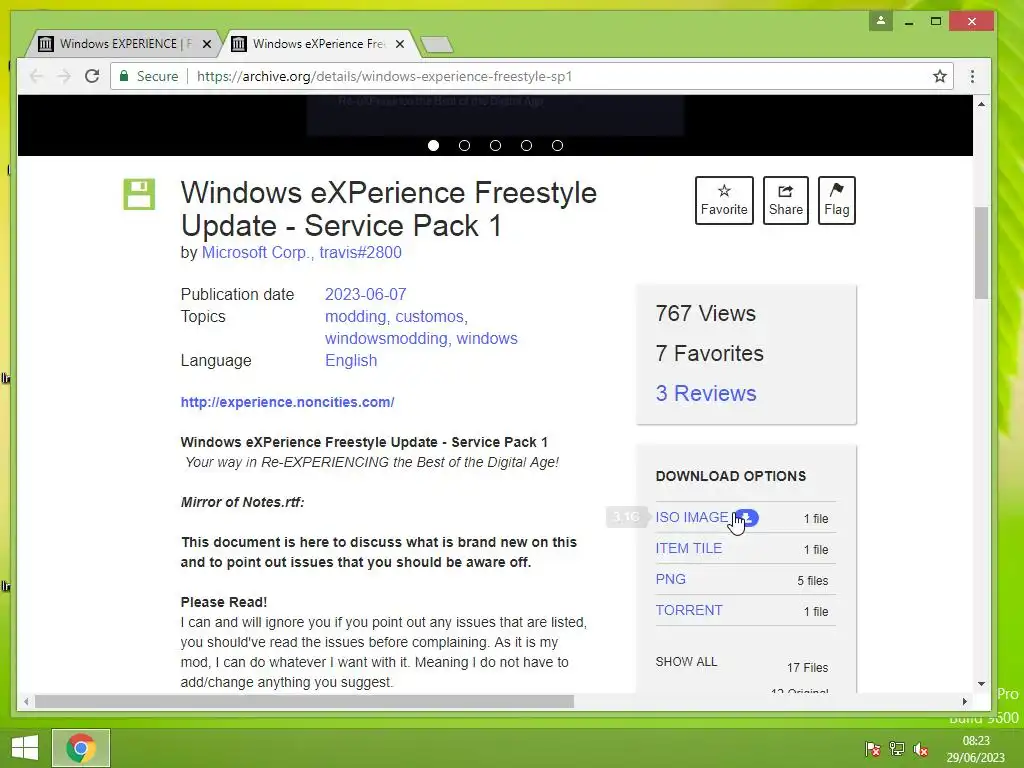1024x768 pixels.
Task: Select the second carousel dot
Action: (x=464, y=145)
